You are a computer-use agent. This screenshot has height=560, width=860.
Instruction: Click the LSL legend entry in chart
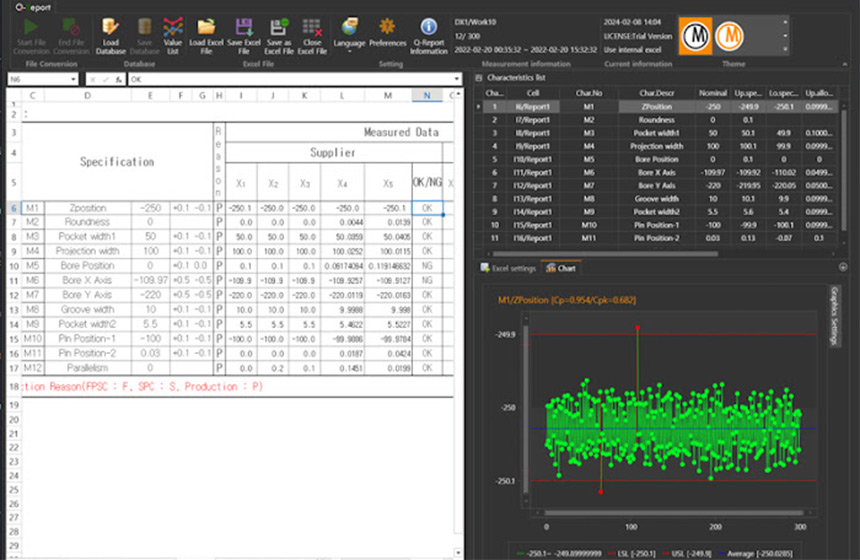coord(632,553)
